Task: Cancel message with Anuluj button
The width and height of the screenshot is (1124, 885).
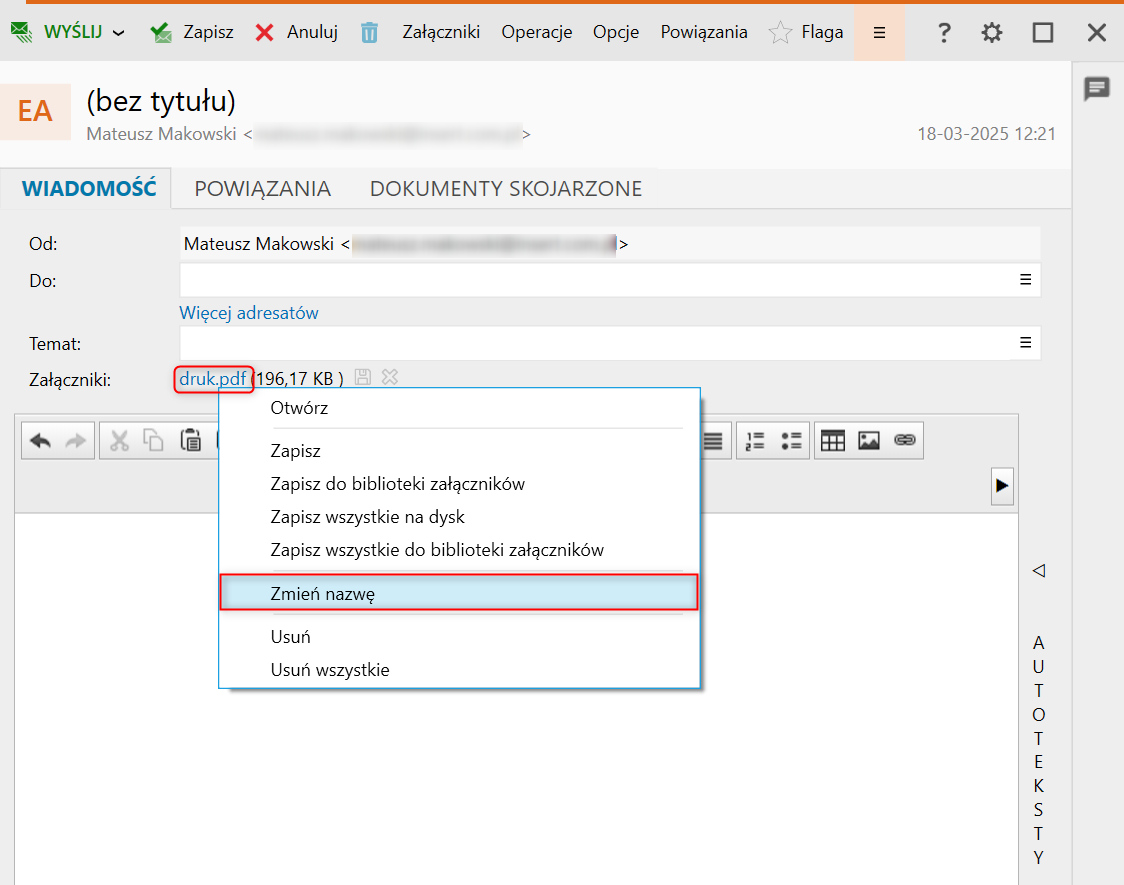Action: (x=297, y=32)
